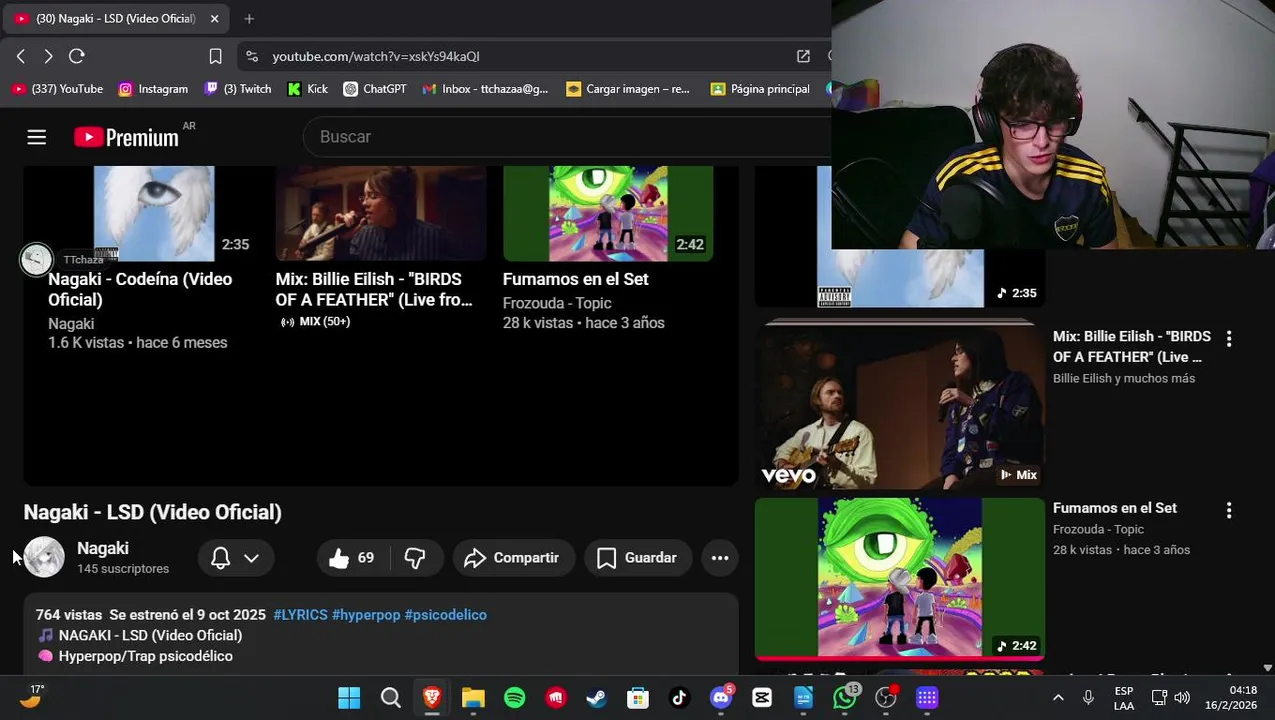The width and height of the screenshot is (1275, 720).
Task: Click the #psicodelico hashtag link
Action: [446, 615]
